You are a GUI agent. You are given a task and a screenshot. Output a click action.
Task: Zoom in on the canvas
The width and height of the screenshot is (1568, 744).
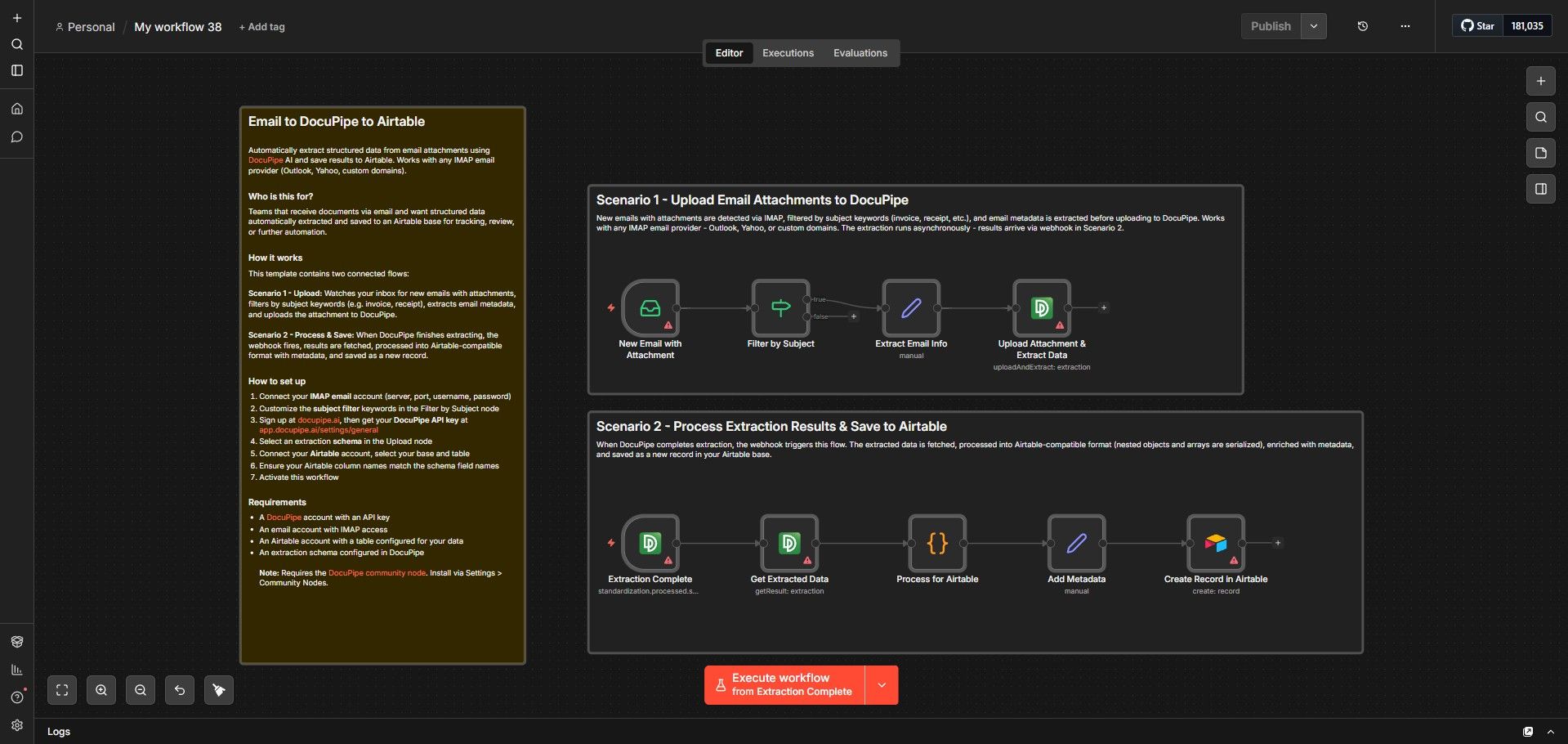[101, 689]
